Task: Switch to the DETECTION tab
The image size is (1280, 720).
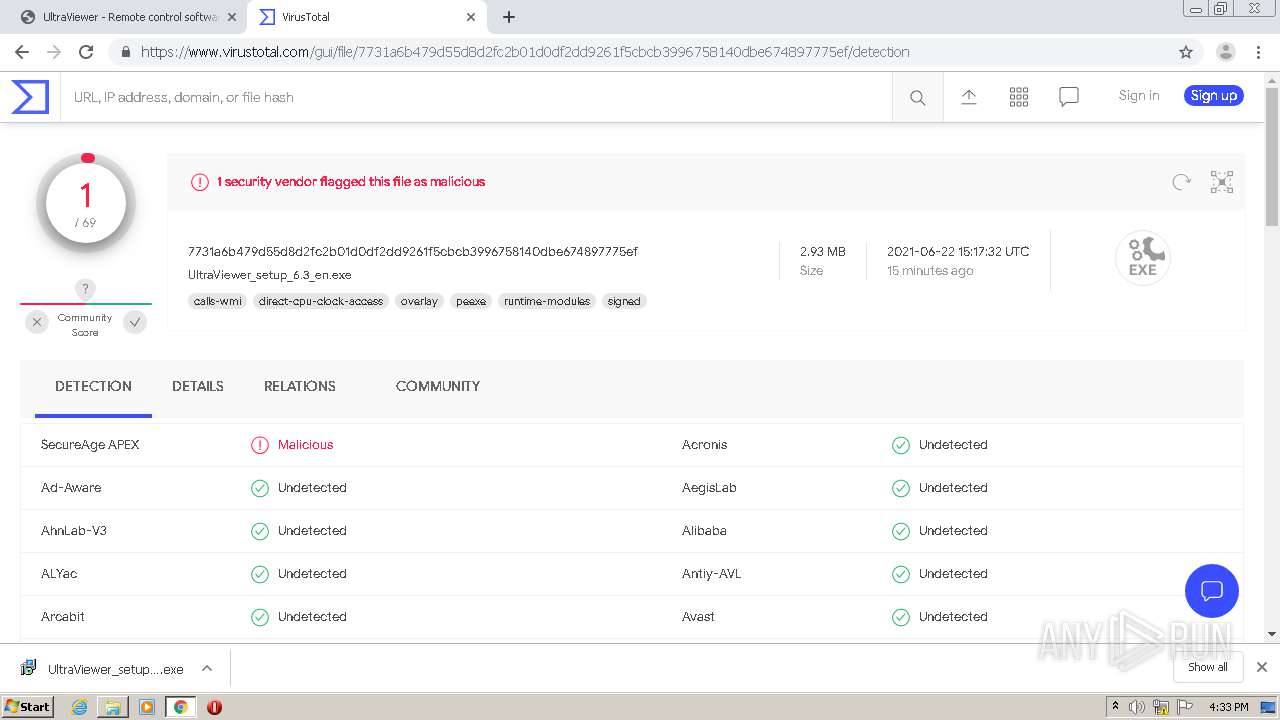Action: click(x=93, y=386)
